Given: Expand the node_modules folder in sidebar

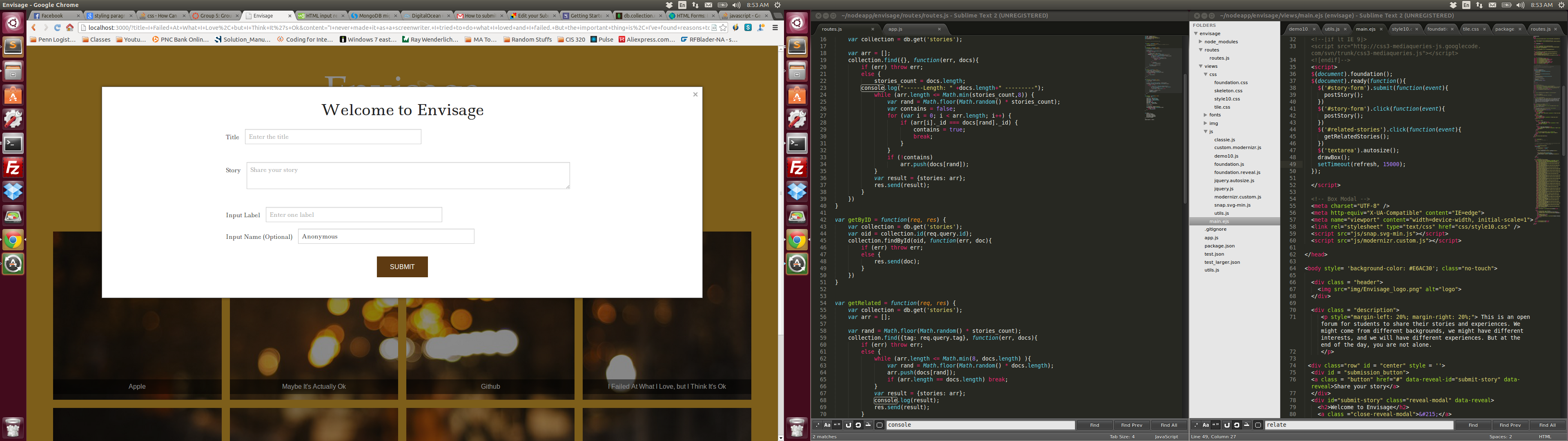Looking at the screenshot, I should (1200, 42).
